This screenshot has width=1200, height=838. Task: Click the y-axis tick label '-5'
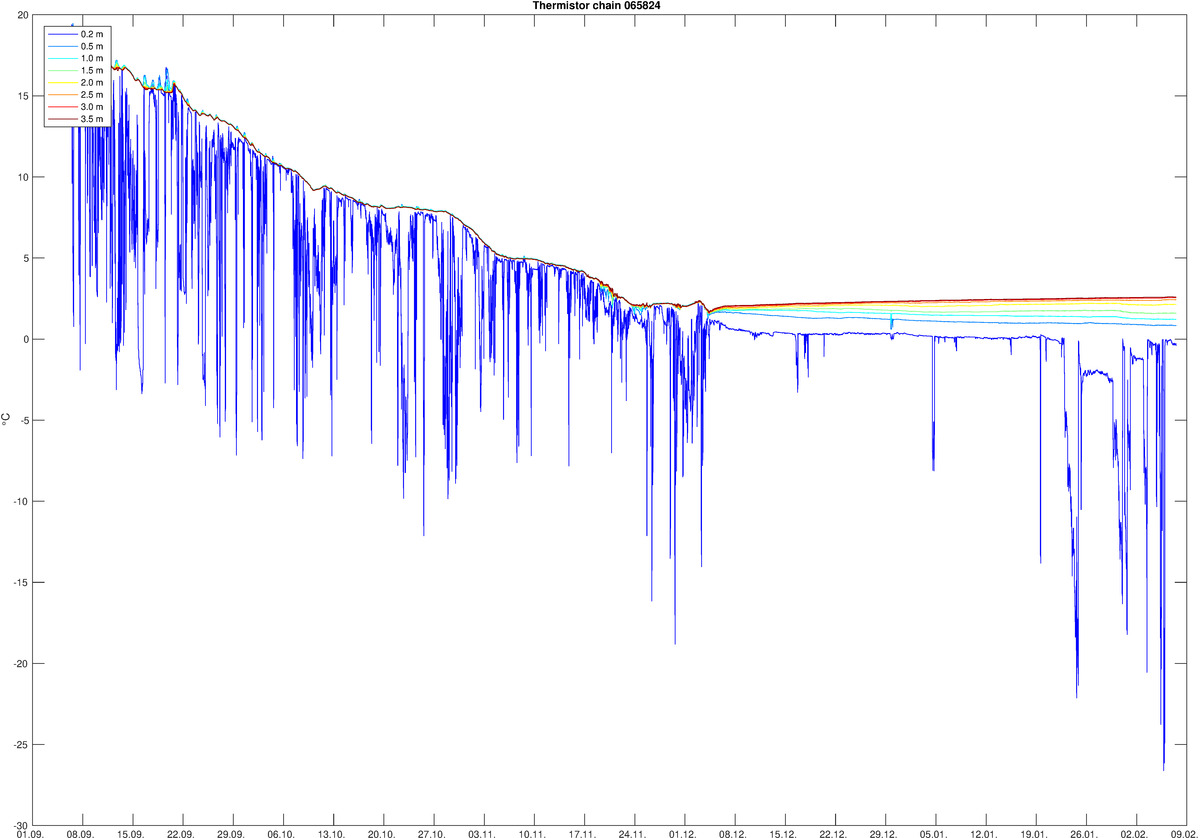pyautogui.click(x=24, y=420)
